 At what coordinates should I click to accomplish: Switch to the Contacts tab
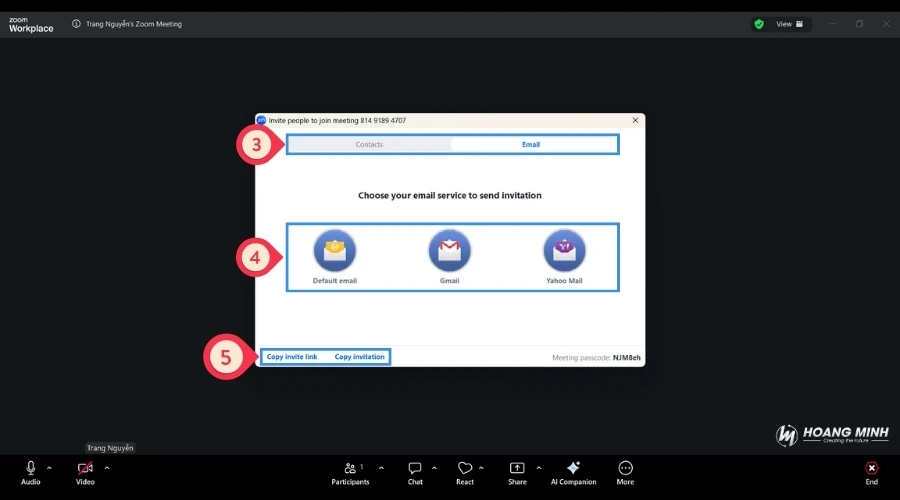coord(369,144)
